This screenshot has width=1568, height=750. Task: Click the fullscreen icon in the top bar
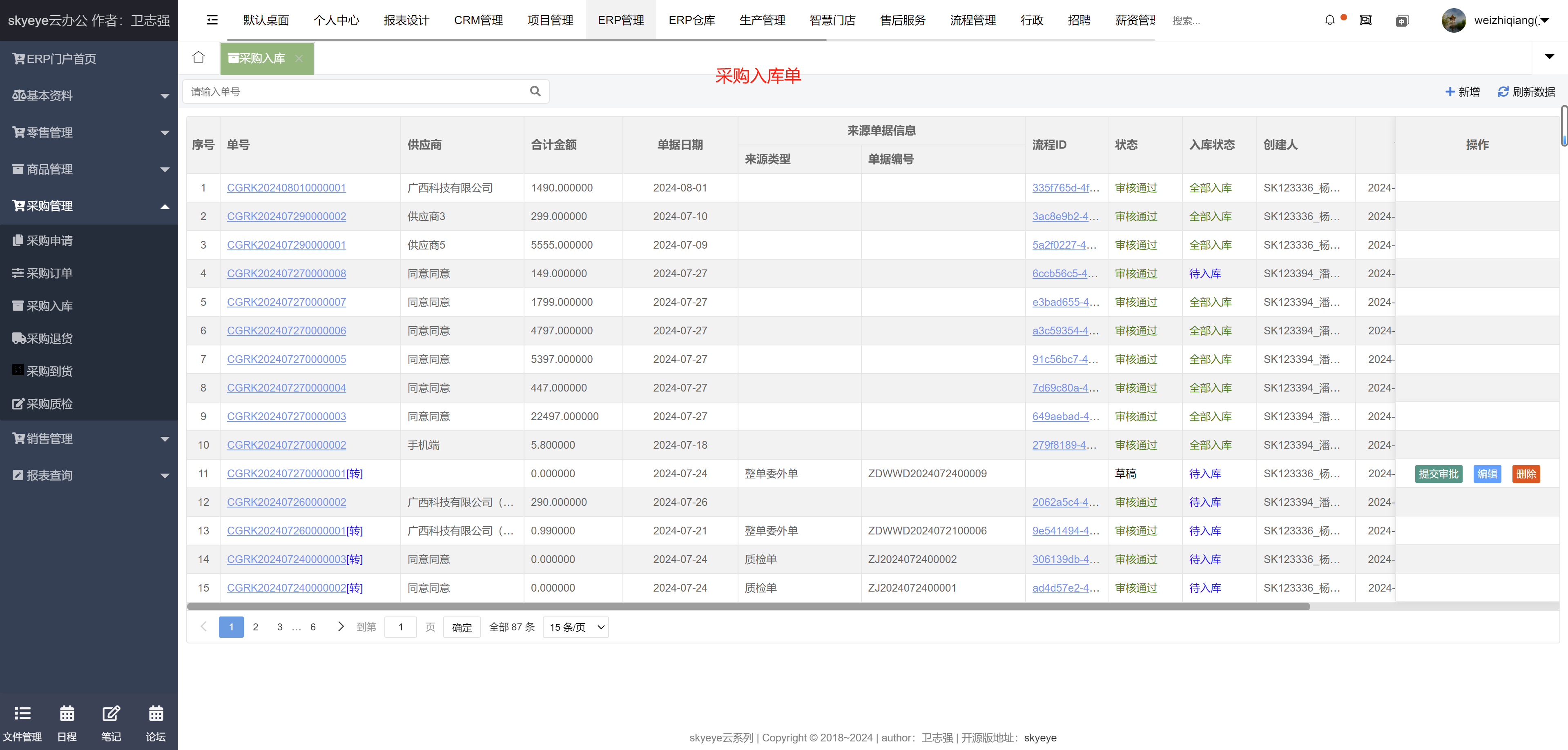1365,20
